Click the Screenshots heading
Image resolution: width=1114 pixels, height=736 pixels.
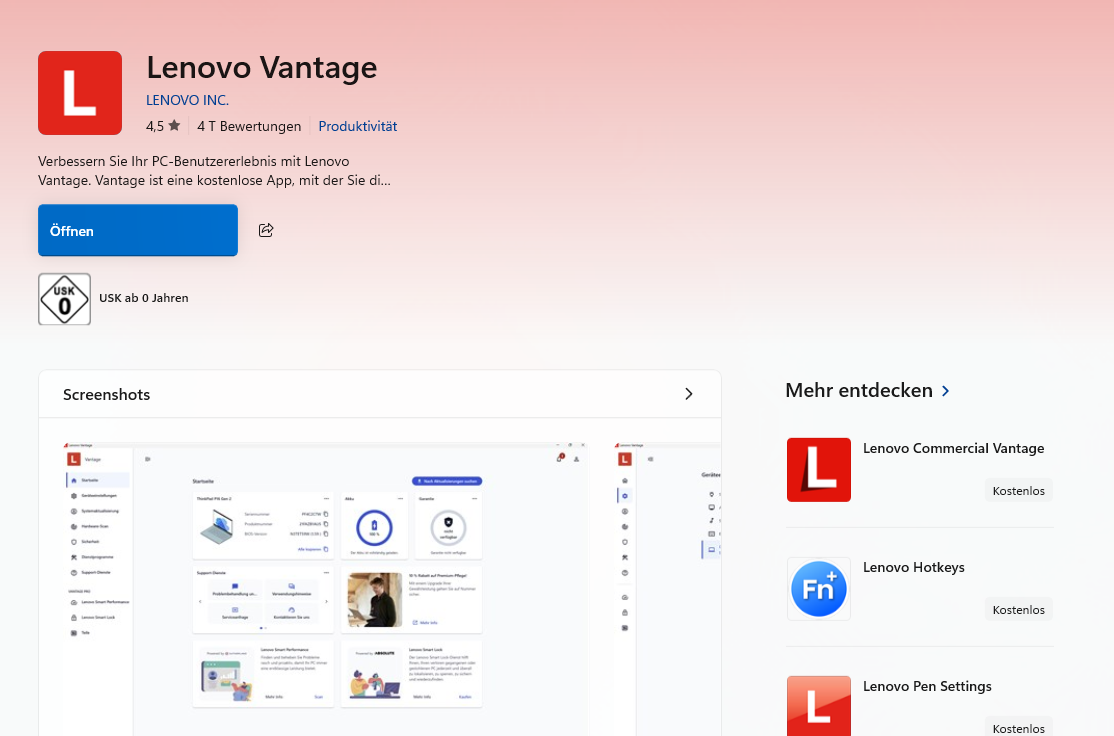pyautogui.click(x=107, y=395)
